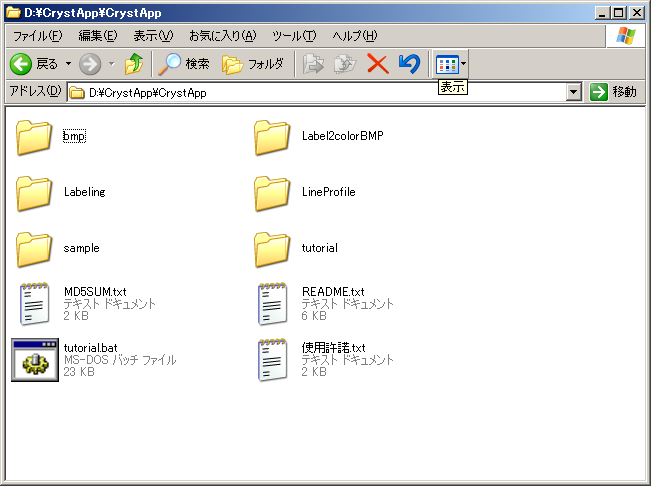651x486 pixels.
Task: Click the Windows flag logo
Action: 626,36
